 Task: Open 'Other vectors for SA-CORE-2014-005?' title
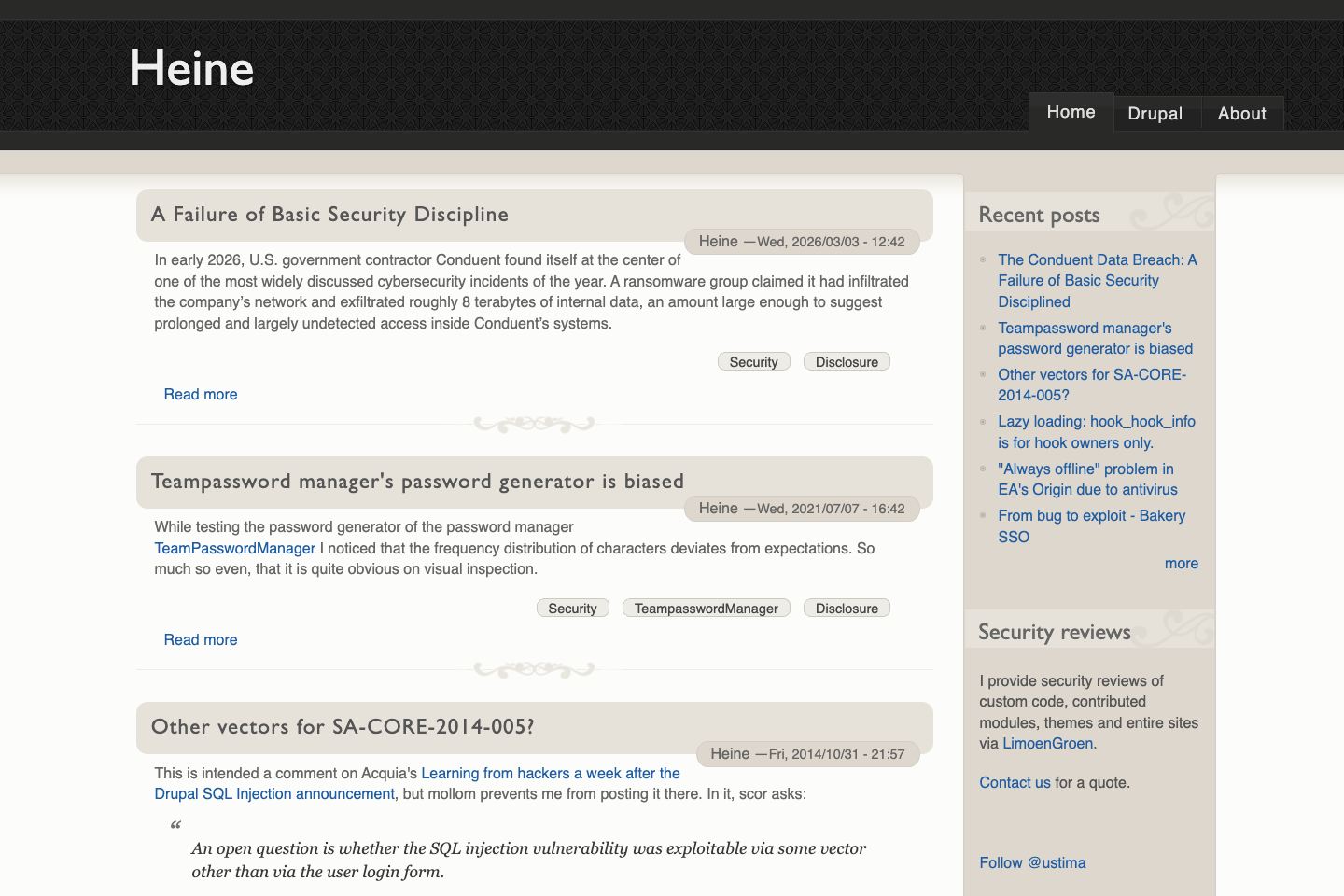[x=343, y=726]
